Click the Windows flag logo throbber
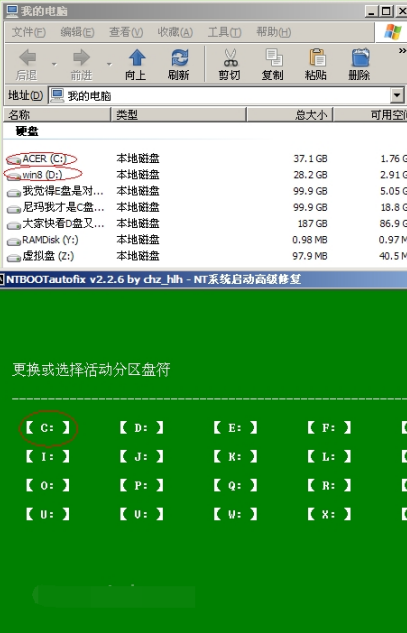 (392, 32)
